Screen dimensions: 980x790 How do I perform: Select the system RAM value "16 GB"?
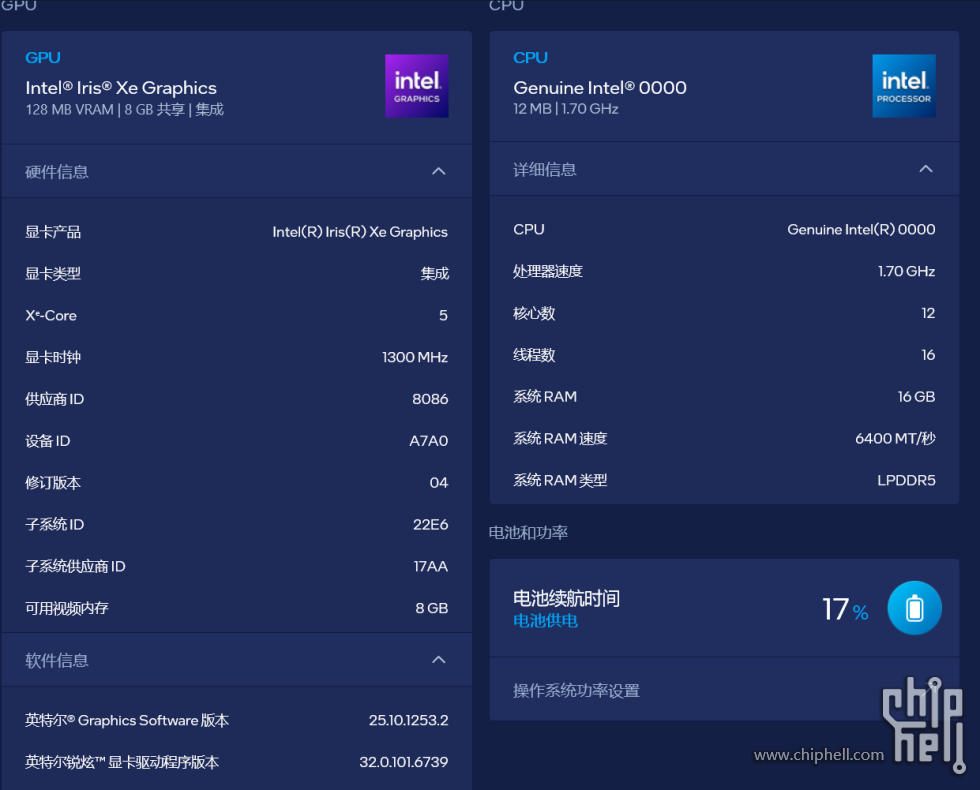(x=916, y=397)
